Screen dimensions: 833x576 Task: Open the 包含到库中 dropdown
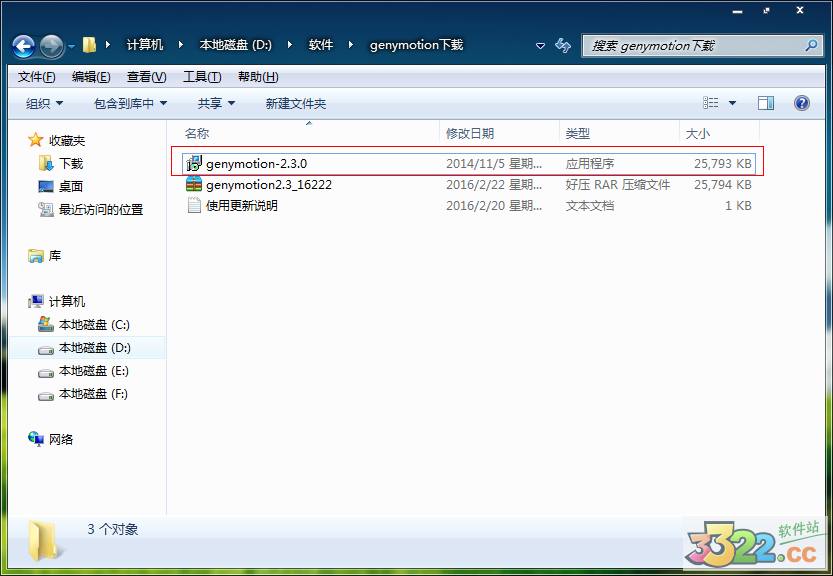[x=131, y=103]
